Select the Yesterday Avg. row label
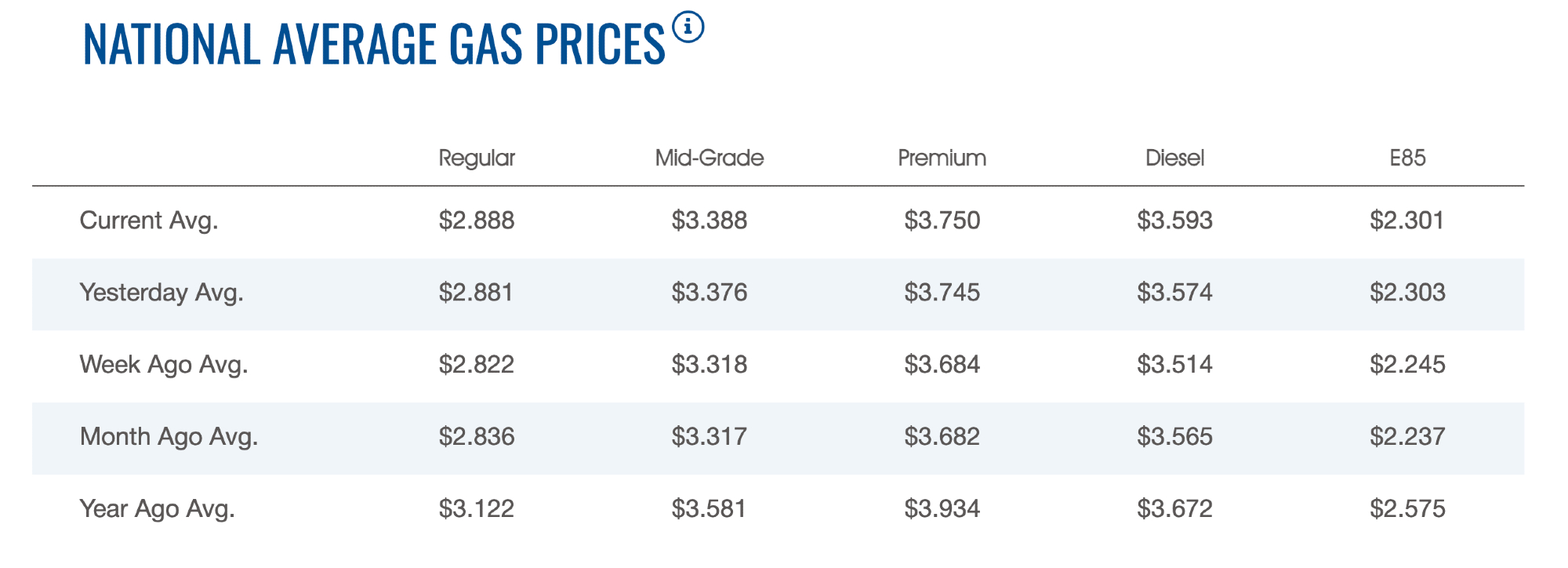The width and height of the screenshot is (1568, 568). pyautogui.click(x=162, y=293)
